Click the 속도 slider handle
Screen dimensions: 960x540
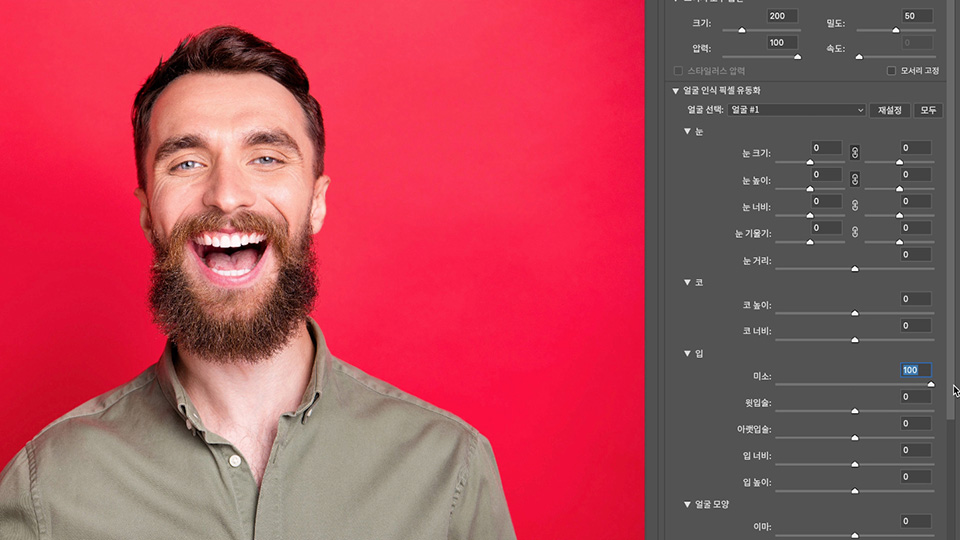coord(859,57)
